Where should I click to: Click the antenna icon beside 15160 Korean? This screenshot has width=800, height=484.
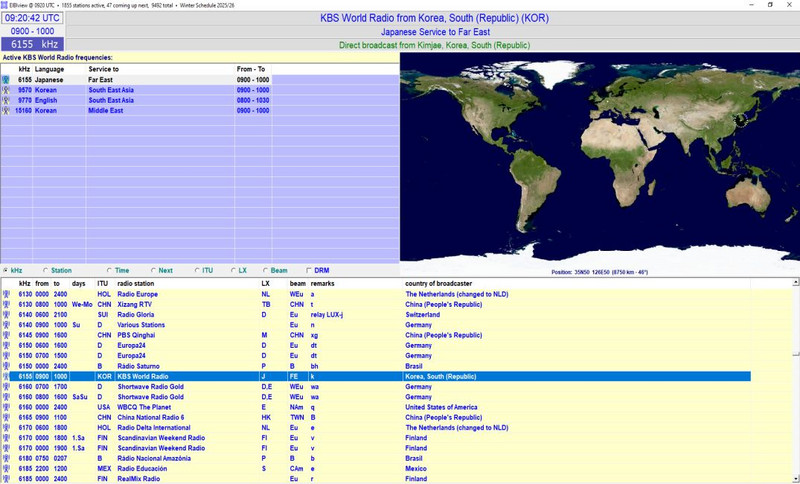[7, 109]
